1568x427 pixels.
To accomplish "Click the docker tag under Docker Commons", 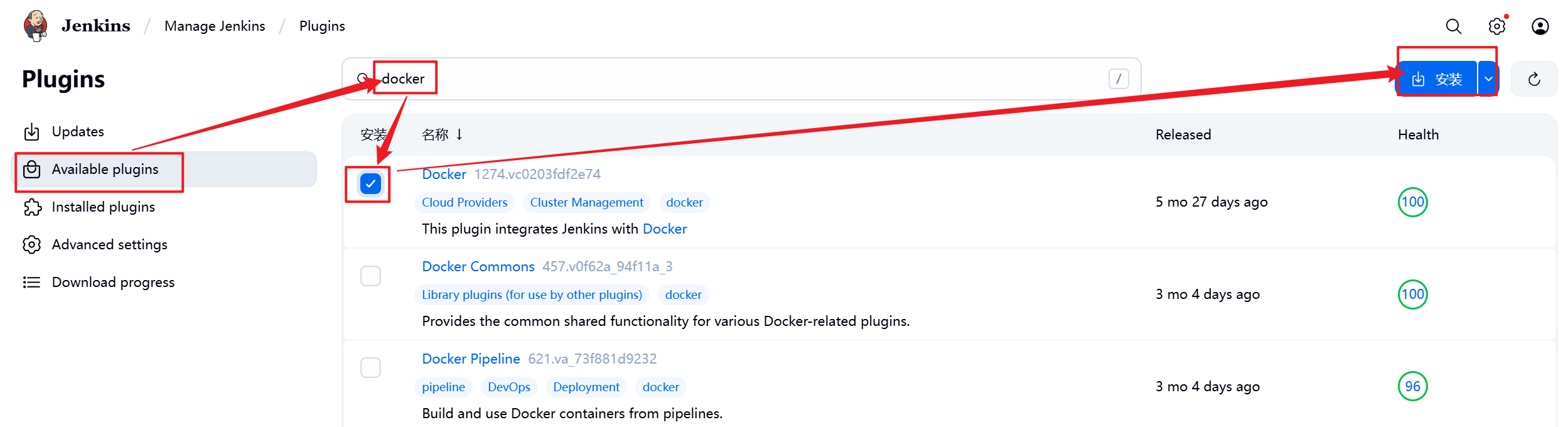I will point(684,295).
